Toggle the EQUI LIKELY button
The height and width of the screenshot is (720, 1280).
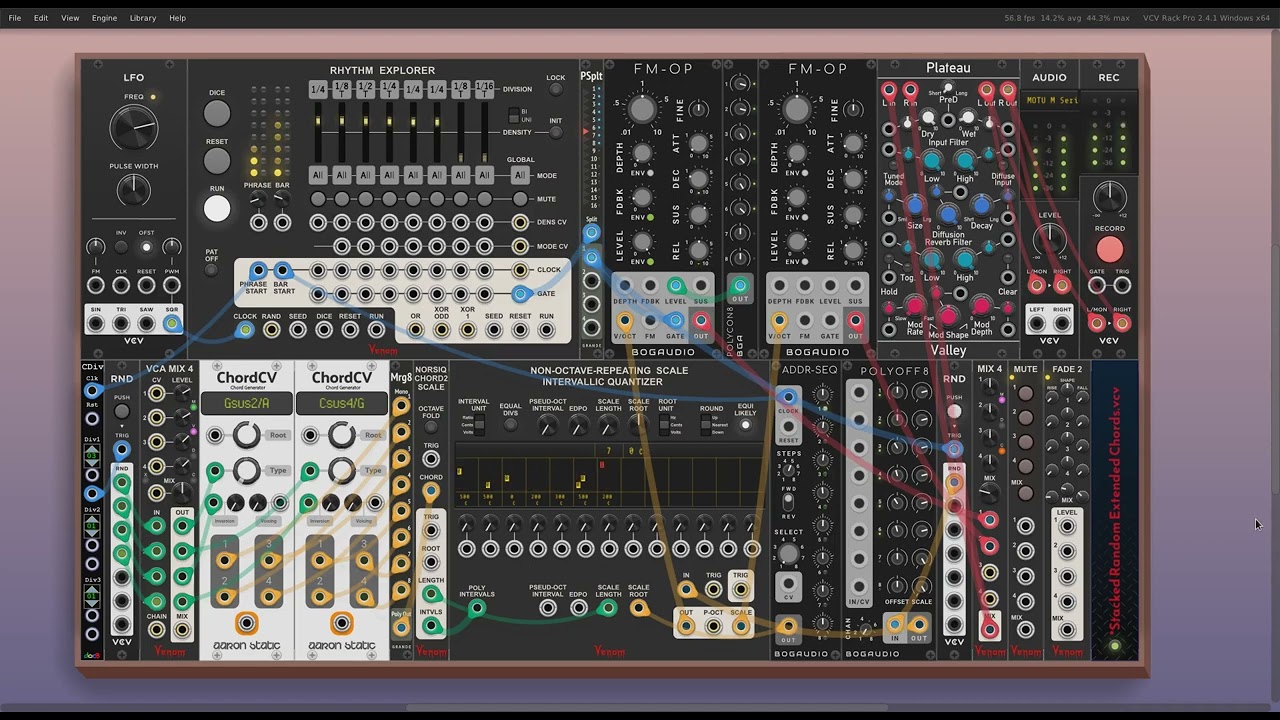(x=745, y=425)
